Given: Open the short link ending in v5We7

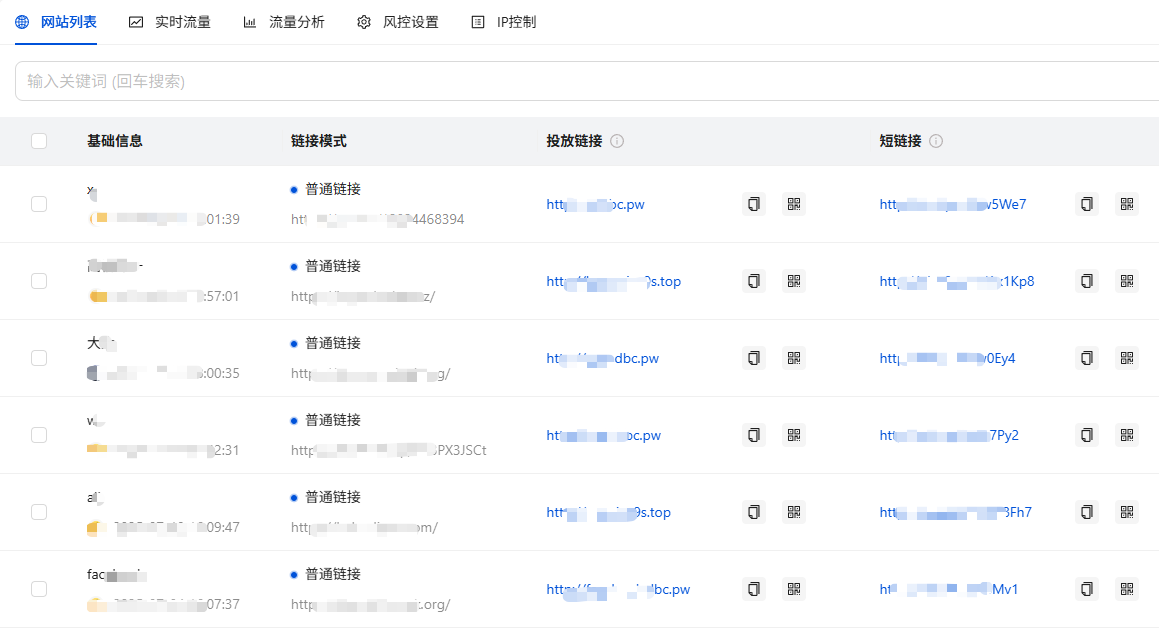Looking at the screenshot, I should 952,204.
